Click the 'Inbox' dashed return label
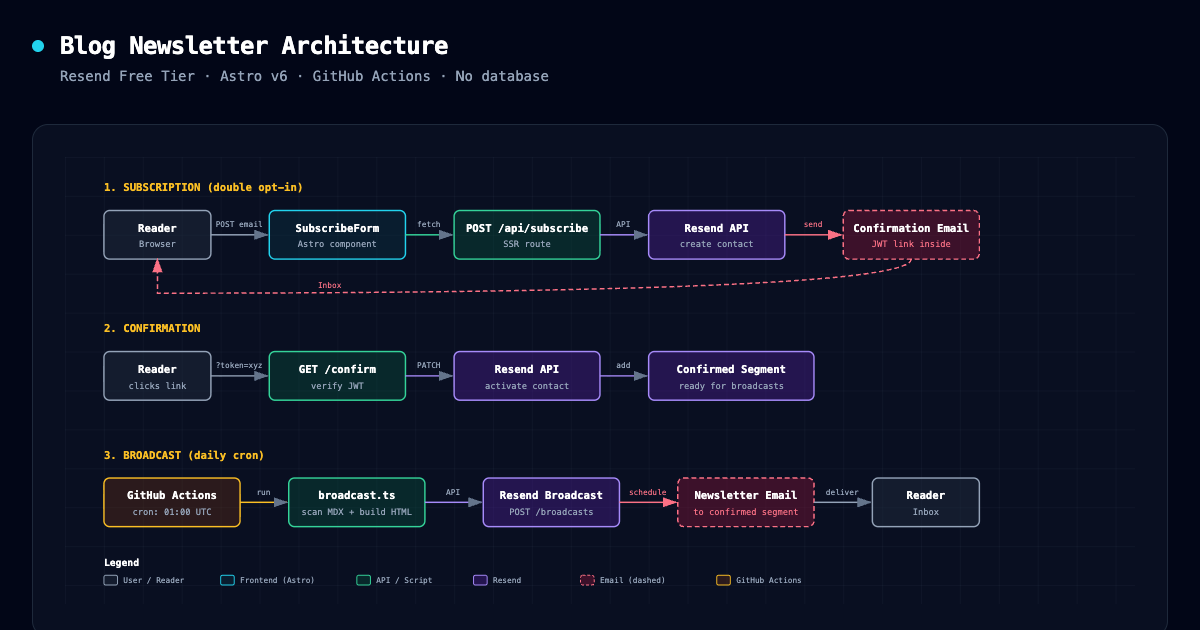The height and width of the screenshot is (630, 1200). pos(329,285)
